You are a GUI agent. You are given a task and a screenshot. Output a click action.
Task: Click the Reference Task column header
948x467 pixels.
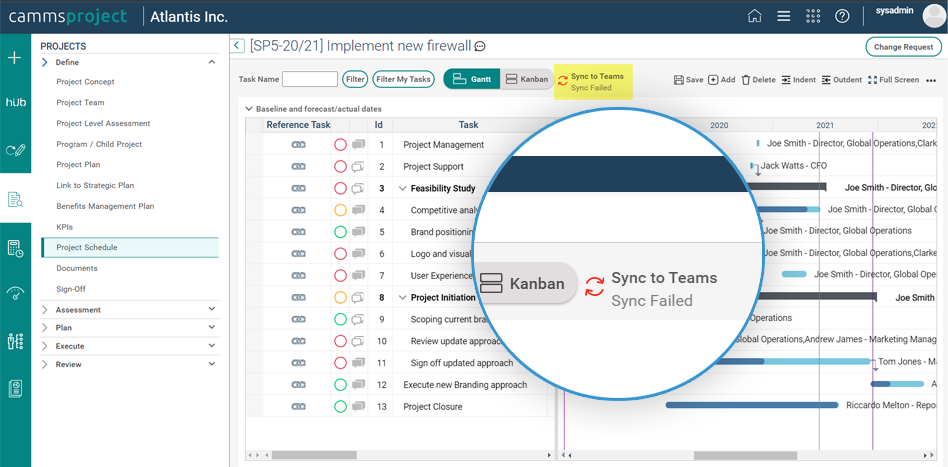pyautogui.click(x=299, y=125)
